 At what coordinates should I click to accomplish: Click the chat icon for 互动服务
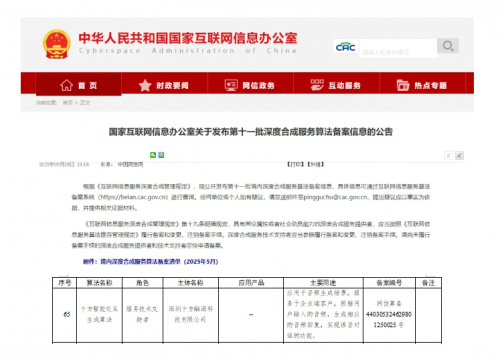317,85
